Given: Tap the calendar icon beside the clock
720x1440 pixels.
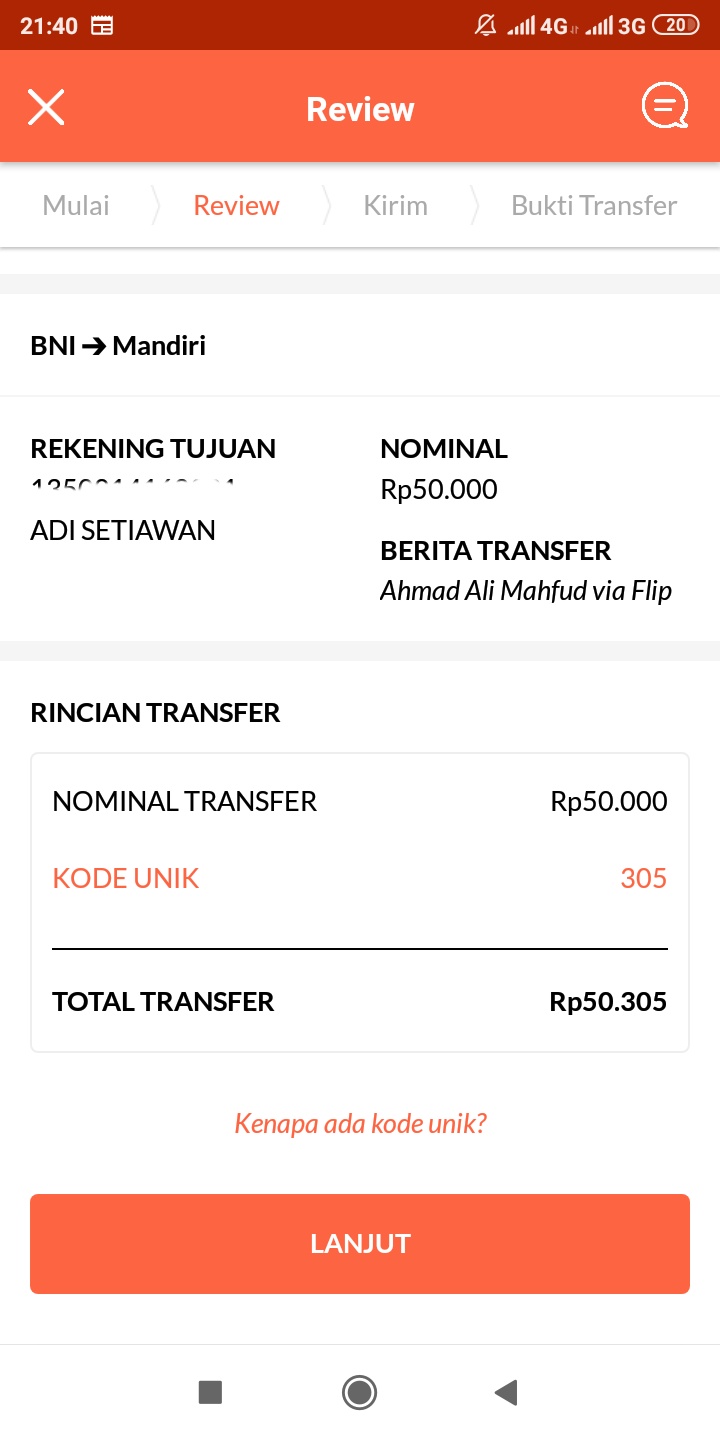Looking at the screenshot, I should tap(102, 26).
